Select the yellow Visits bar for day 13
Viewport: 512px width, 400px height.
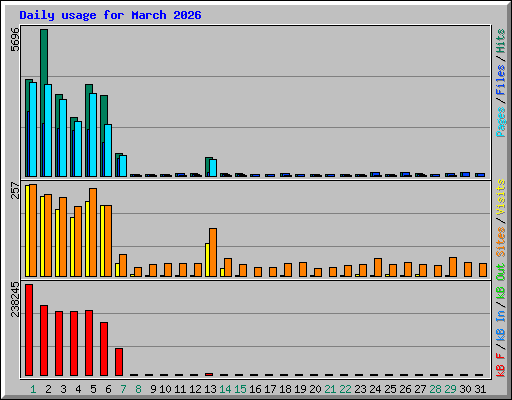click(x=207, y=260)
